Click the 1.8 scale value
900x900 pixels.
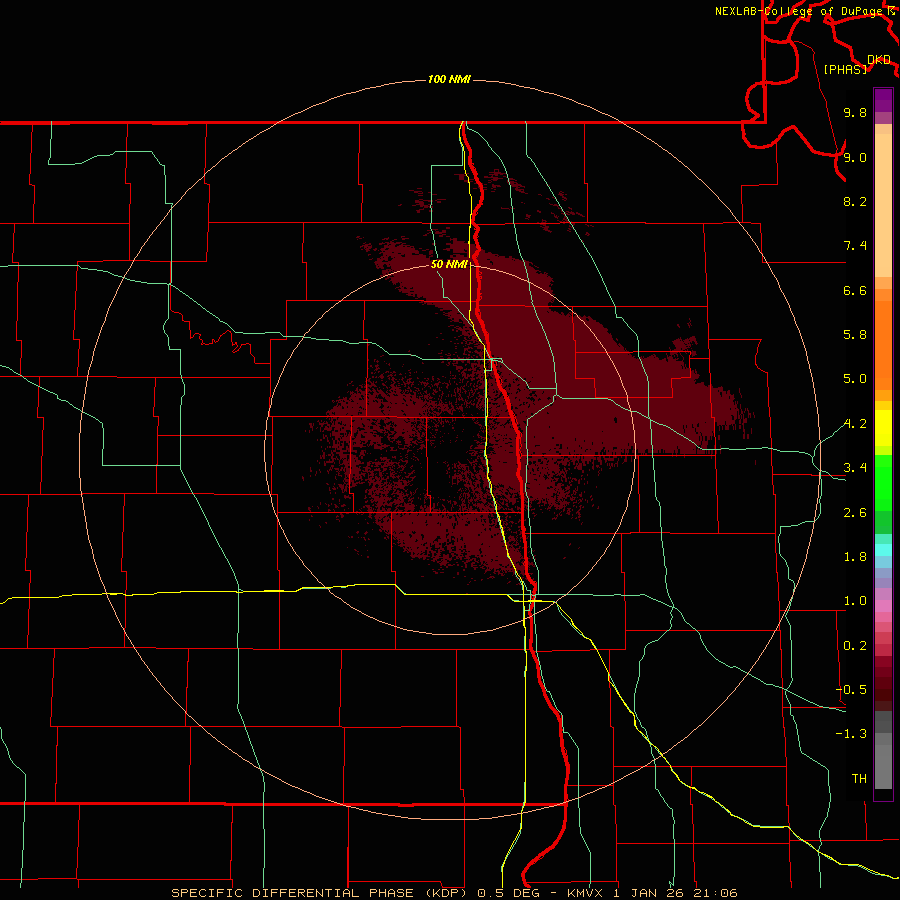[855, 557]
